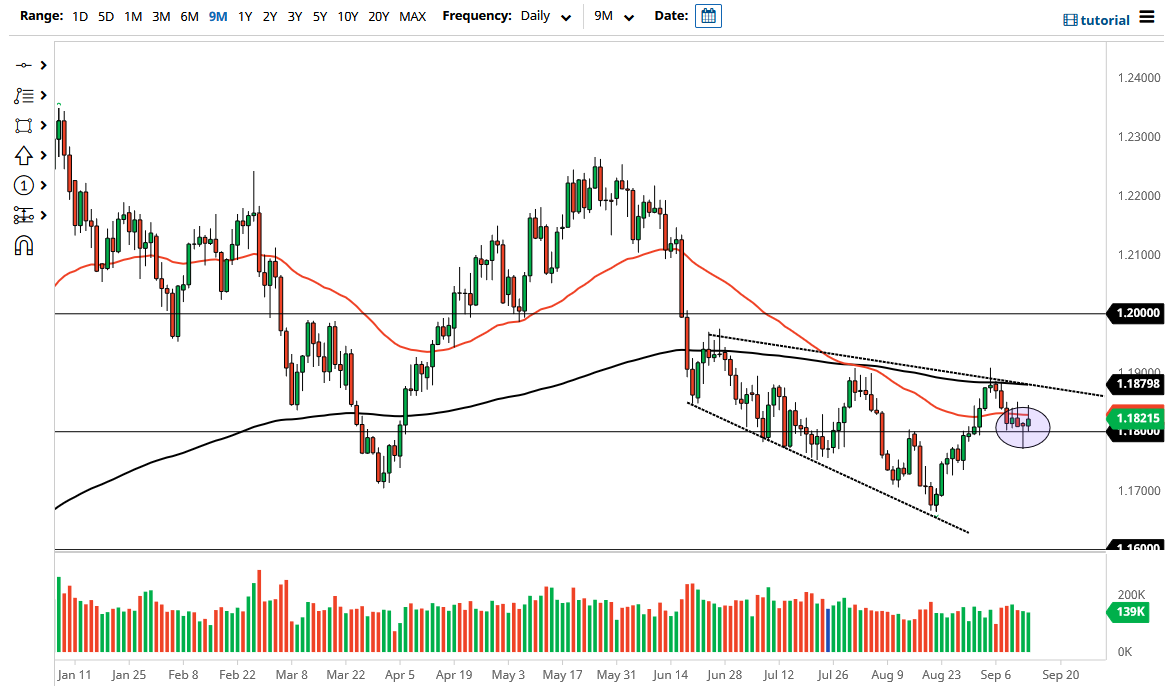This screenshot has width=1171, height=698.
Task: Set range to 3M
Action: [161, 16]
